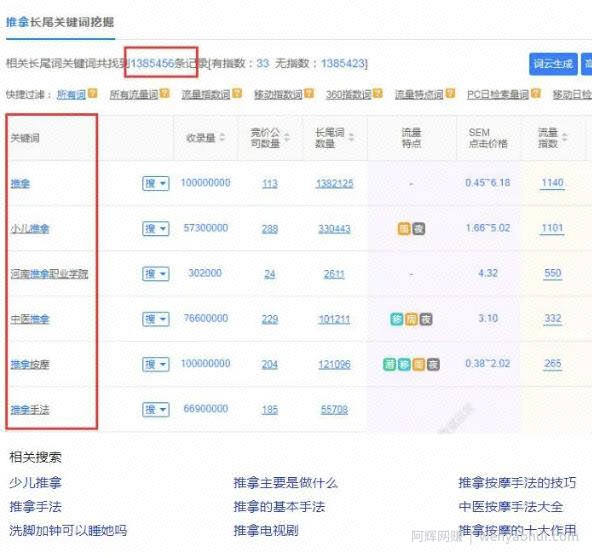Select the 推拿长尾关键词挖掘 tab
Image resolution: width=592 pixels, height=558 pixels.
point(60,22)
